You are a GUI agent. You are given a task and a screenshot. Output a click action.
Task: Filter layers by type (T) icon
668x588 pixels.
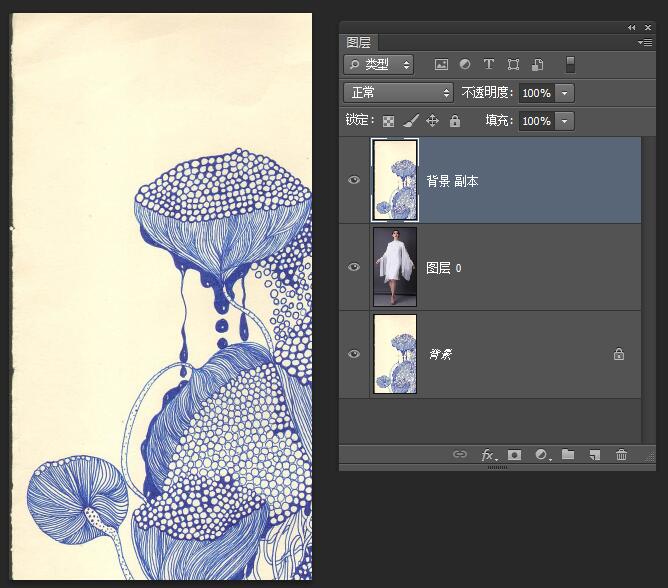coord(489,64)
